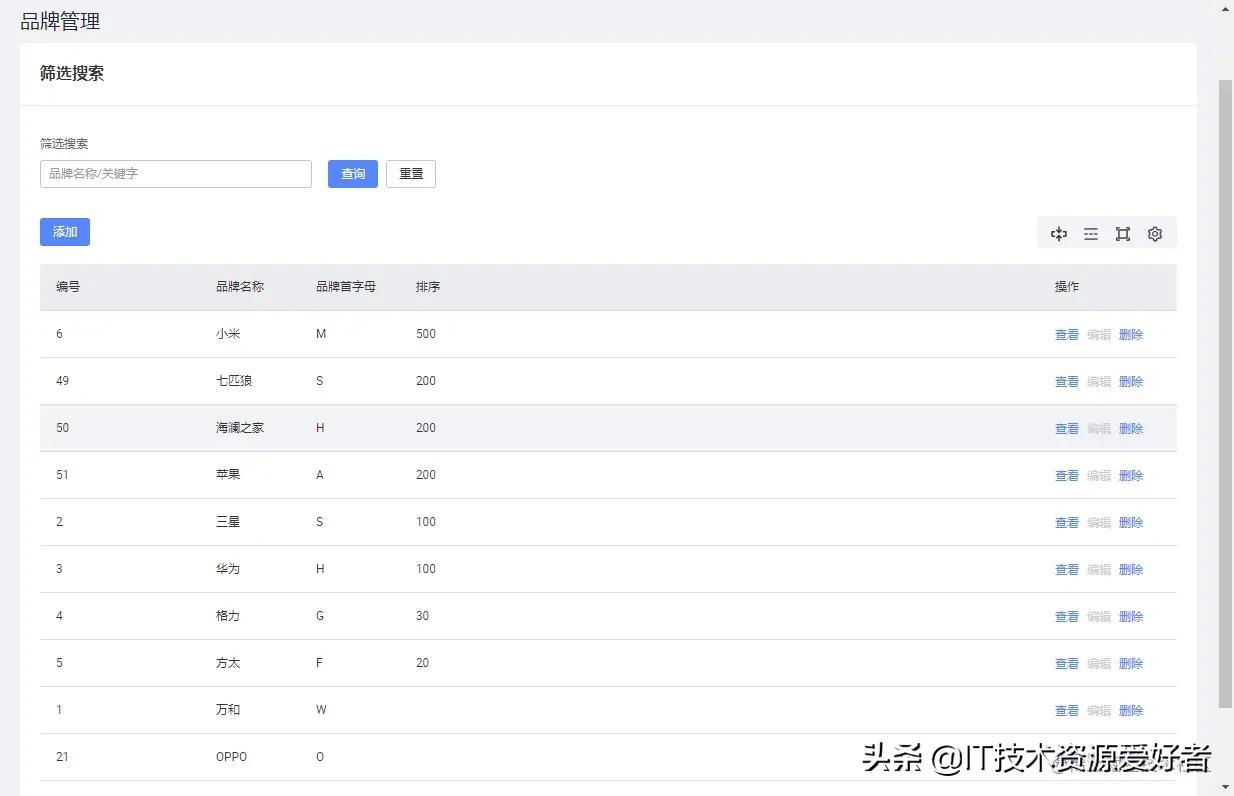
Task: Click the ID cell 51
Action: click(62, 475)
